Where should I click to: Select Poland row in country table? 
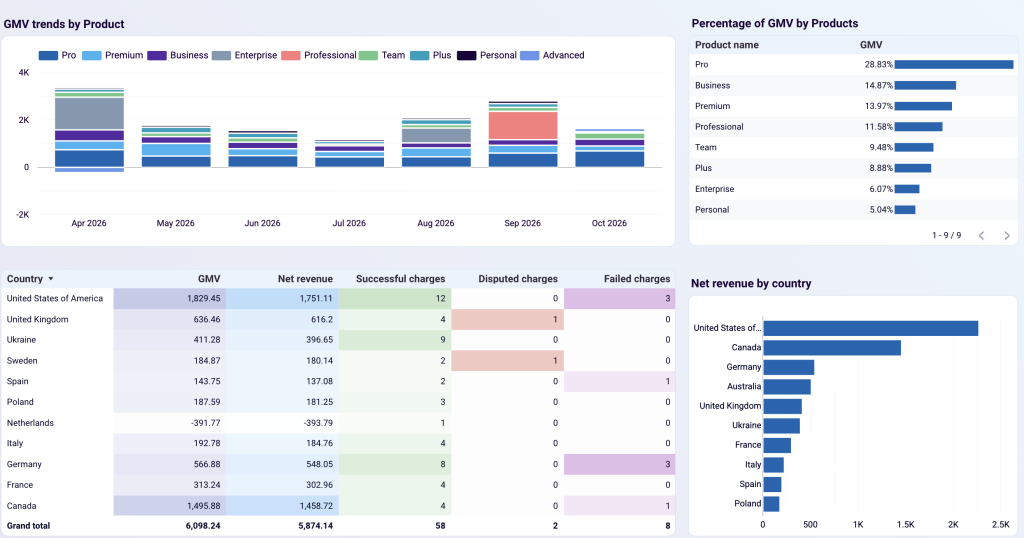point(338,402)
